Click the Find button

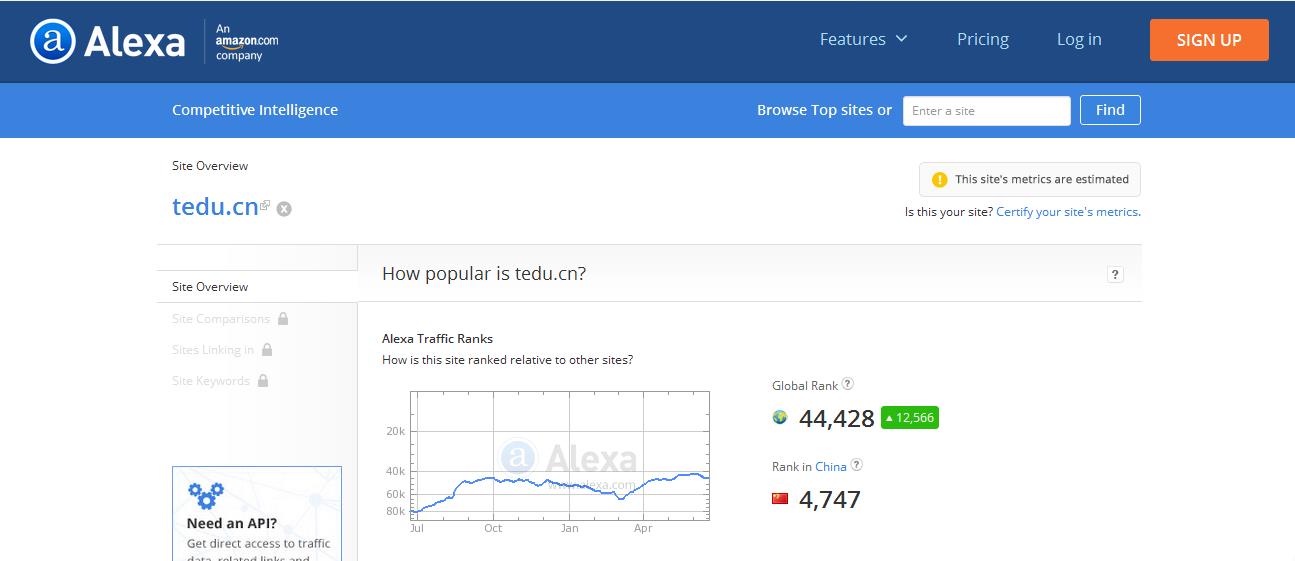pos(1110,110)
